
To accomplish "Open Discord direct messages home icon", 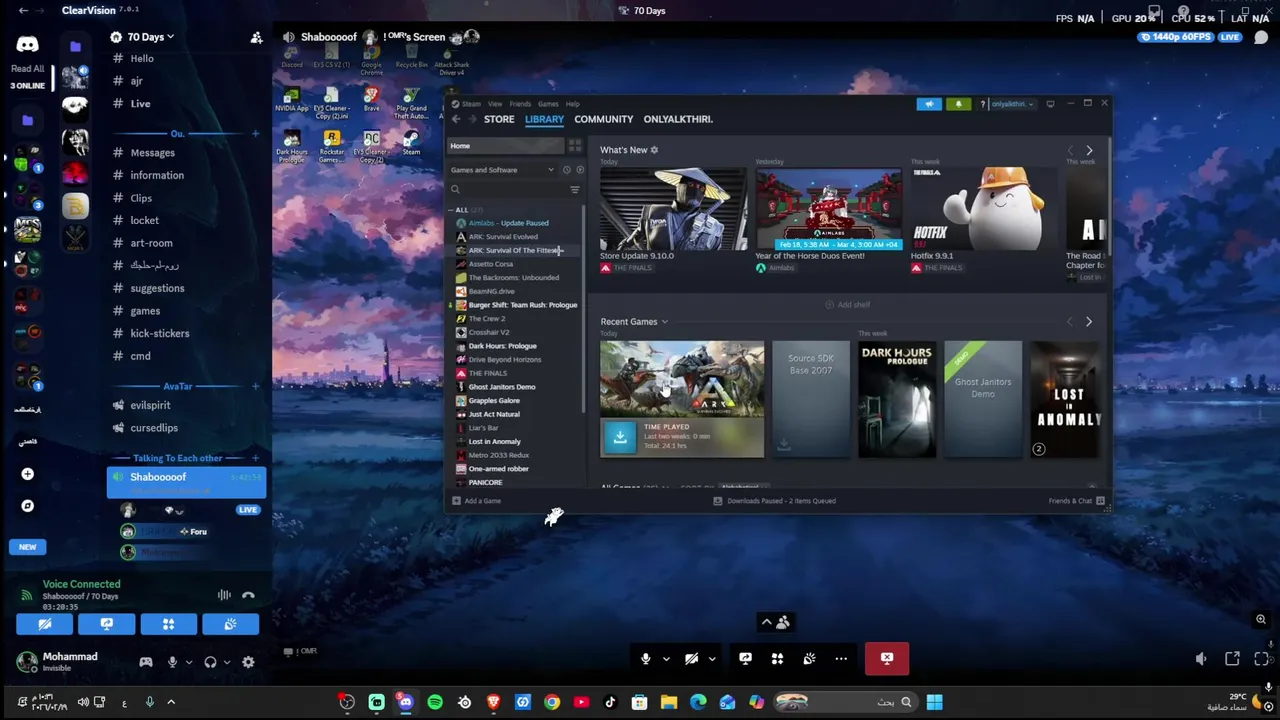I will (x=27, y=45).
